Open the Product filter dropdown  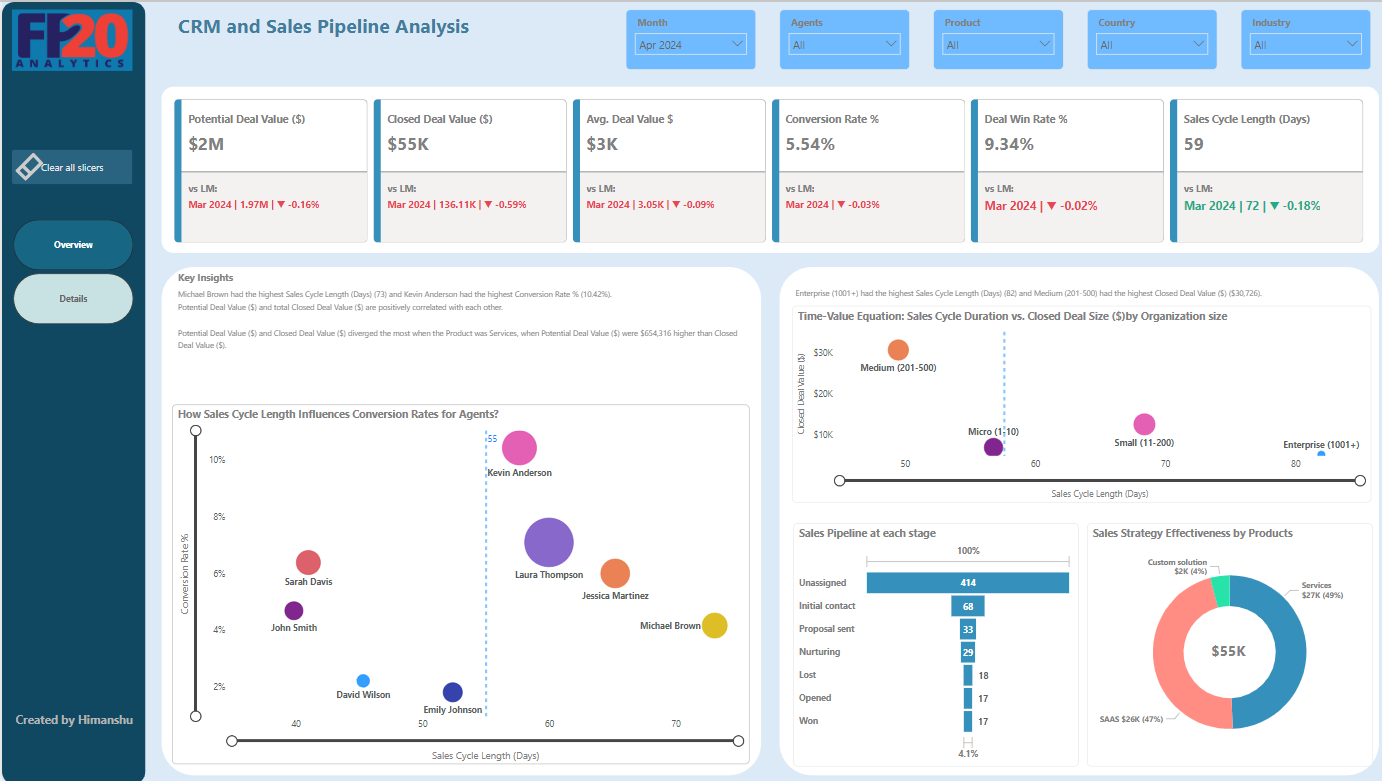pyautogui.click(x=998, y=44)
